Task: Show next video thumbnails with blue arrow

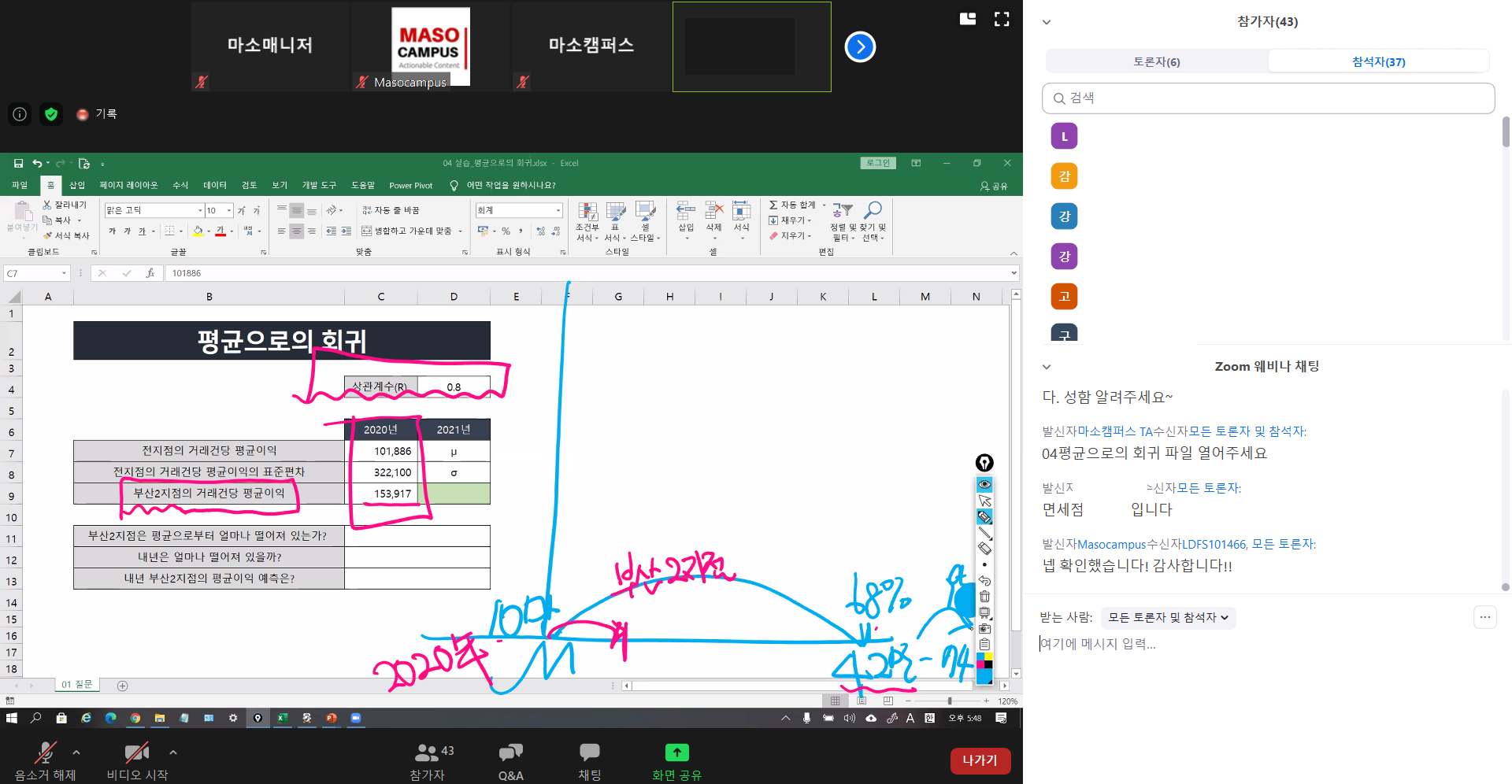Action: pos(860,47)
